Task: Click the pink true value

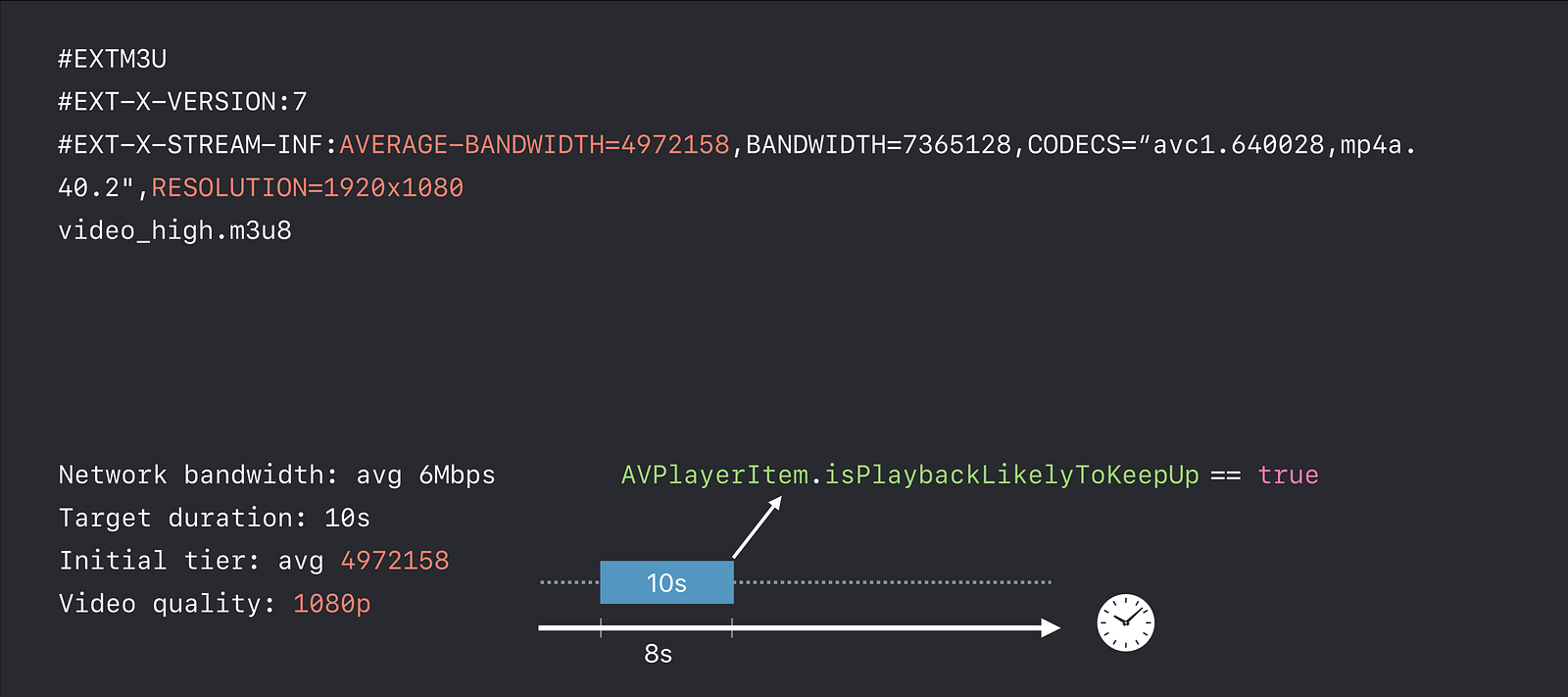Action: click(x=1288, y=475)
